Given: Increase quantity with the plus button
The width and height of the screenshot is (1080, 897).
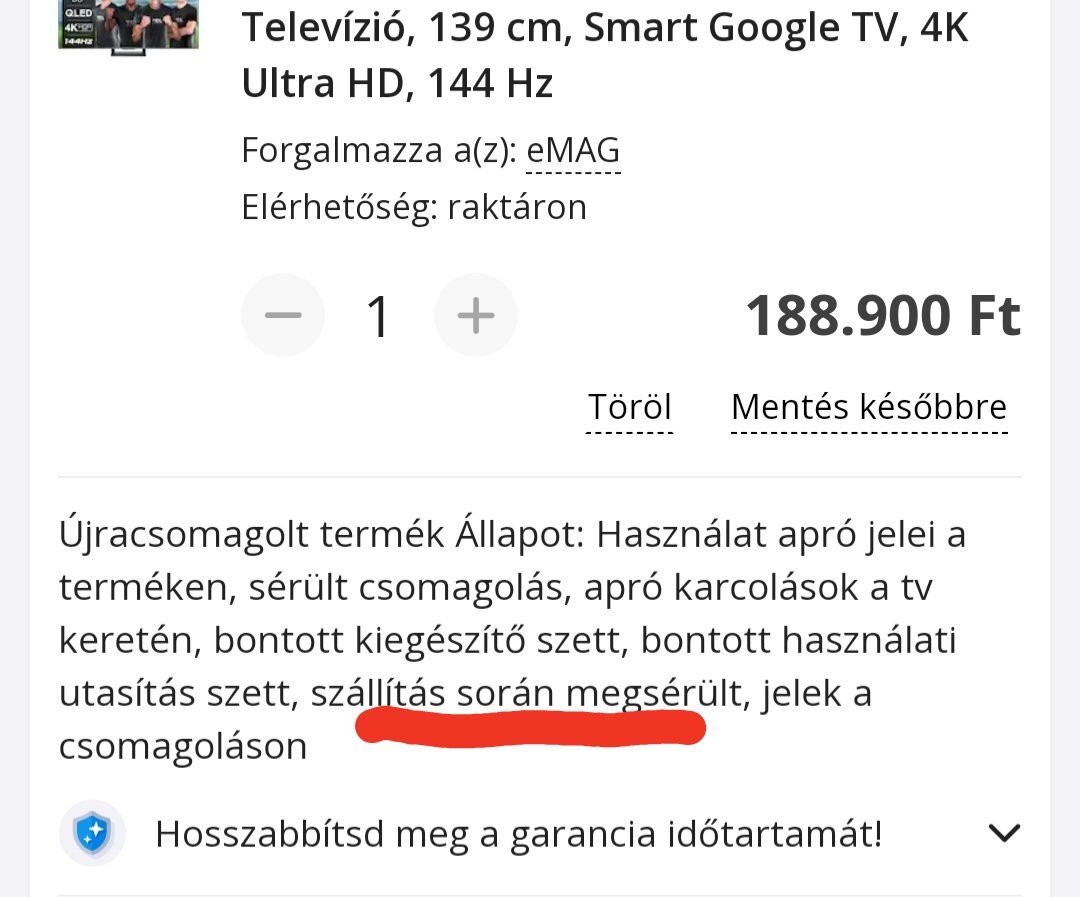Looking at the screenshot, I should pyautogui.click(x=475, y=315).
